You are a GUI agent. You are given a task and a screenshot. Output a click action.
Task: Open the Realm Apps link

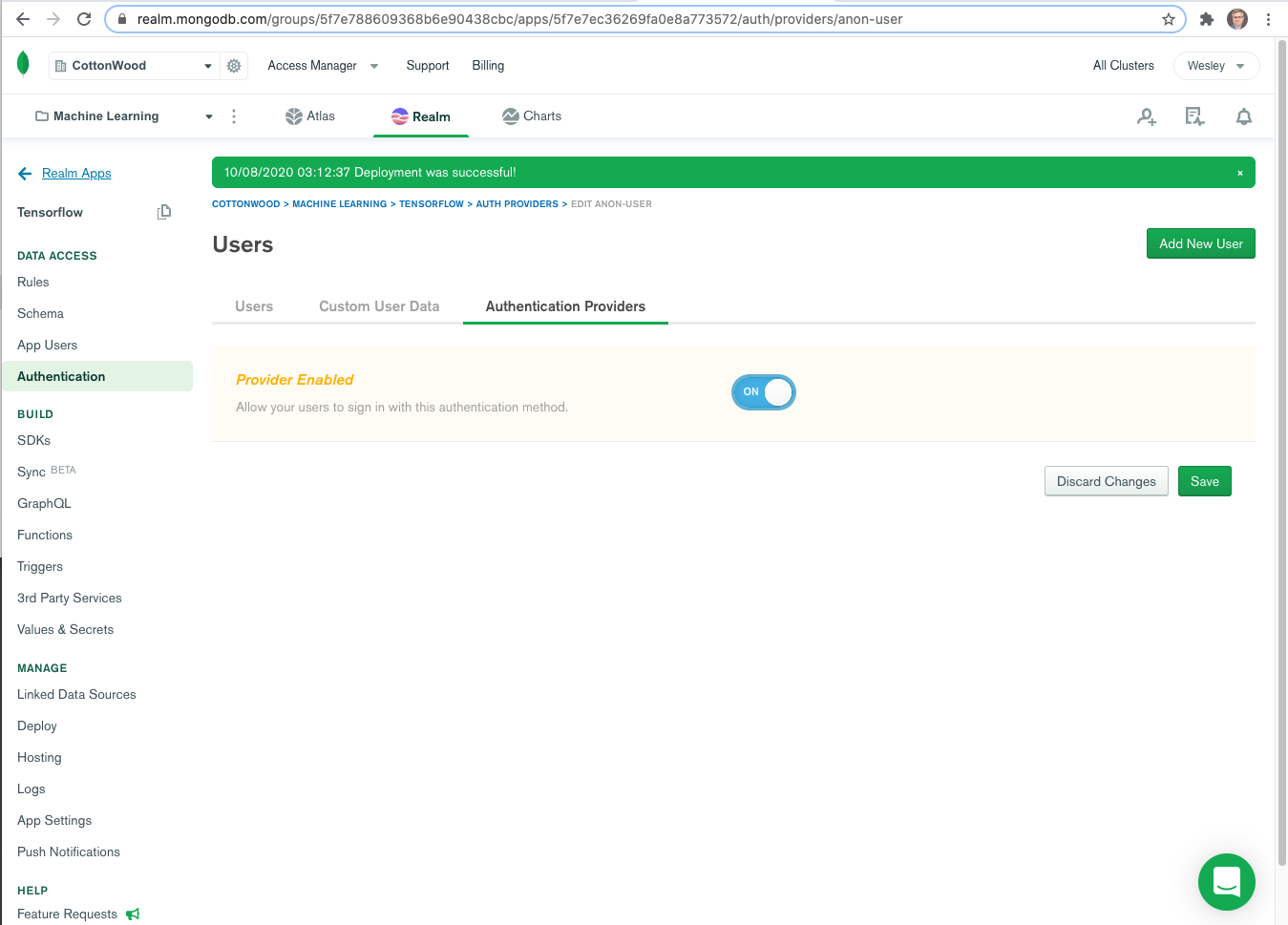pyautogui.click(x=76, y=174)
